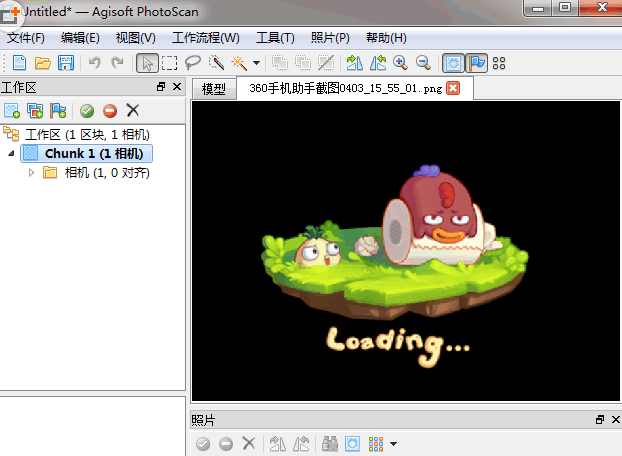Open the 工作流程(W) menu
Viewport: 622px width, 456px height.
[205, 38]
